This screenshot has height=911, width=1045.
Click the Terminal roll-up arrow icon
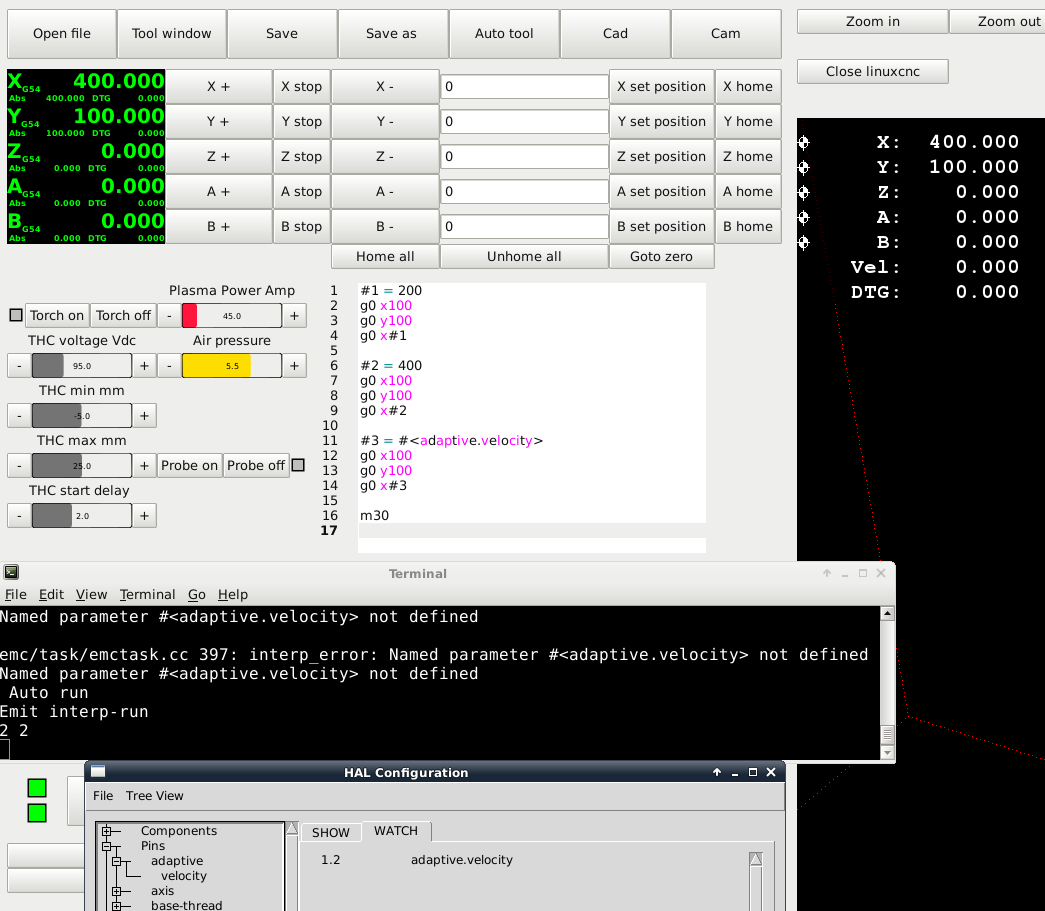coord(827,573)
